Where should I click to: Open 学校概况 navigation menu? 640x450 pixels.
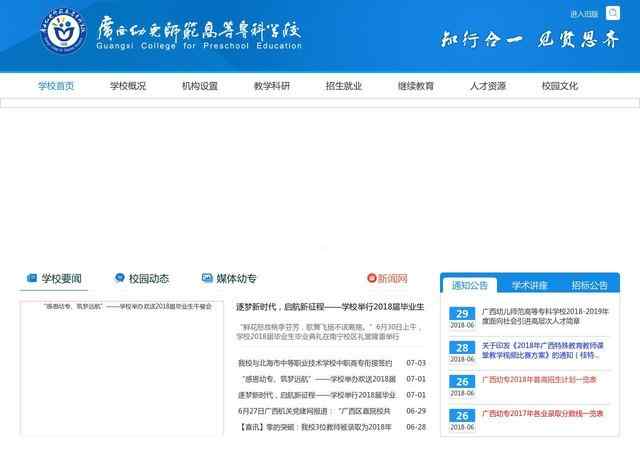[x=128, y=86]
